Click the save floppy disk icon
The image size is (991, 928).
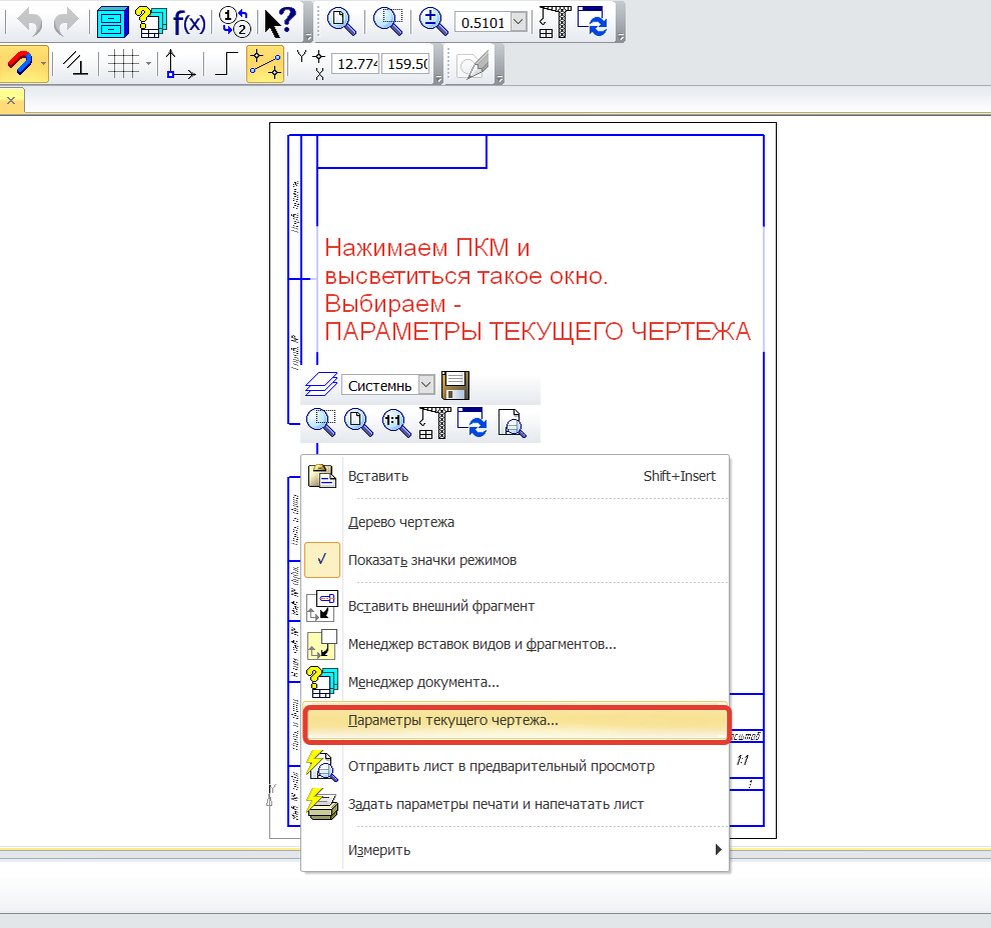tap(455, 385)
